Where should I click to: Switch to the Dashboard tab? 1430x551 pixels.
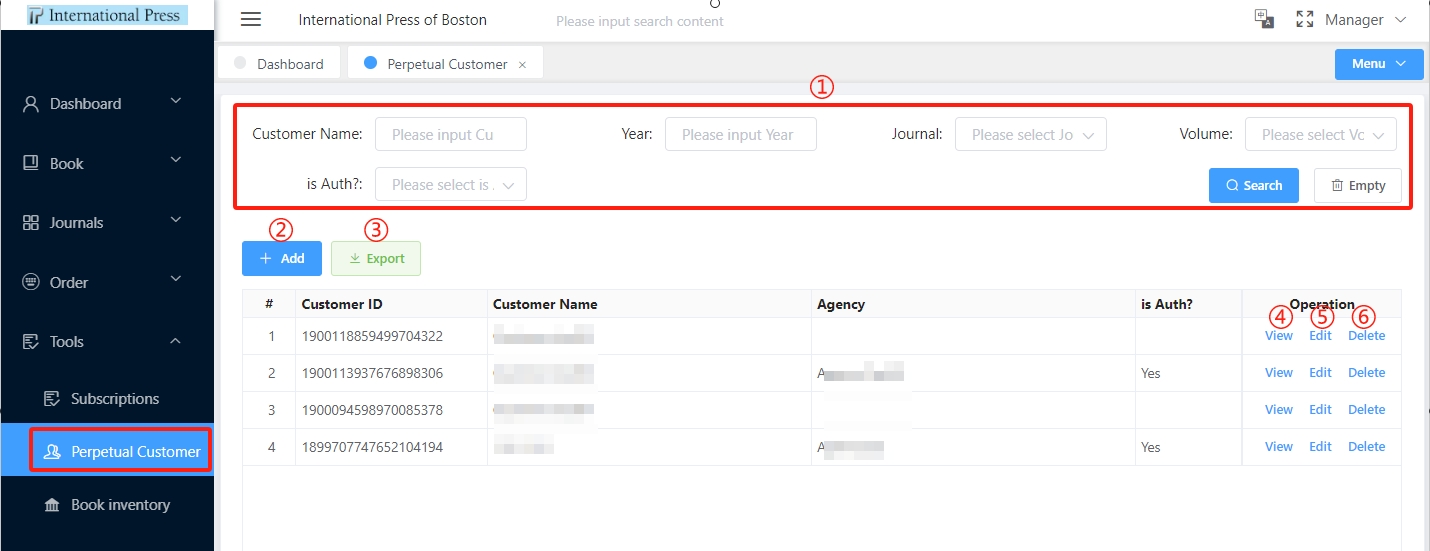[279, 64]
